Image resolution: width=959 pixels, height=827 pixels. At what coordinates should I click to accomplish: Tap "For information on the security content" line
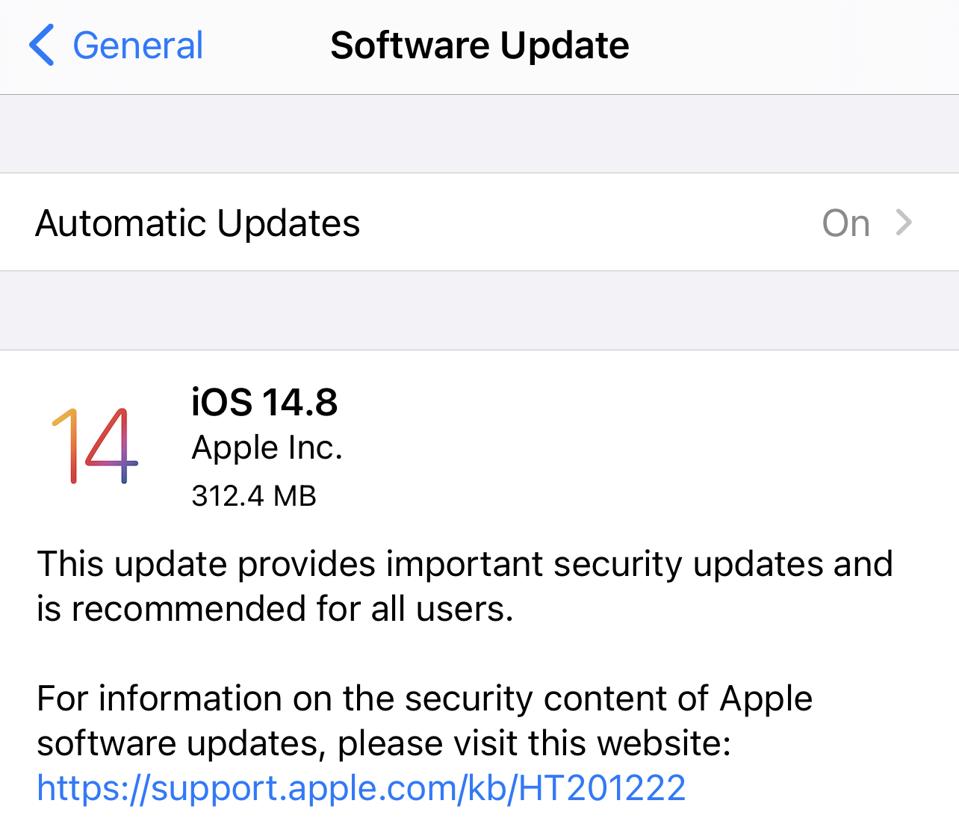point(424,697)
